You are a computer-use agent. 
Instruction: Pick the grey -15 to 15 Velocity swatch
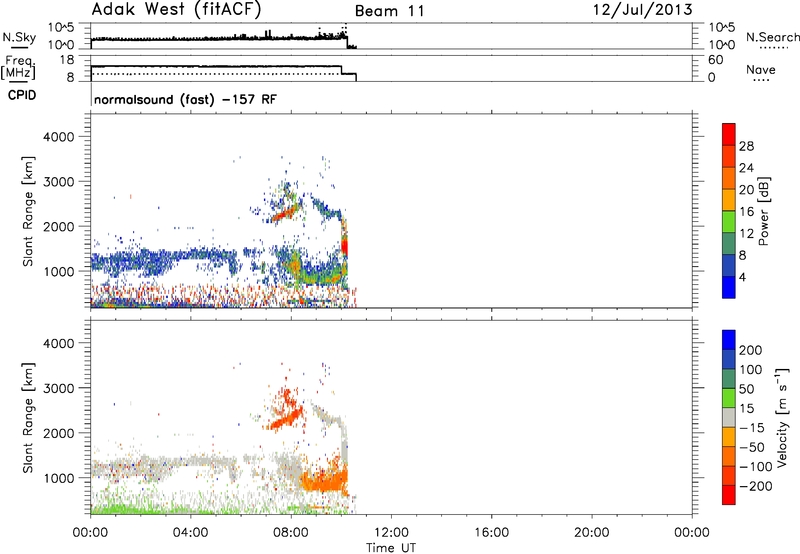tap(729, 417)
